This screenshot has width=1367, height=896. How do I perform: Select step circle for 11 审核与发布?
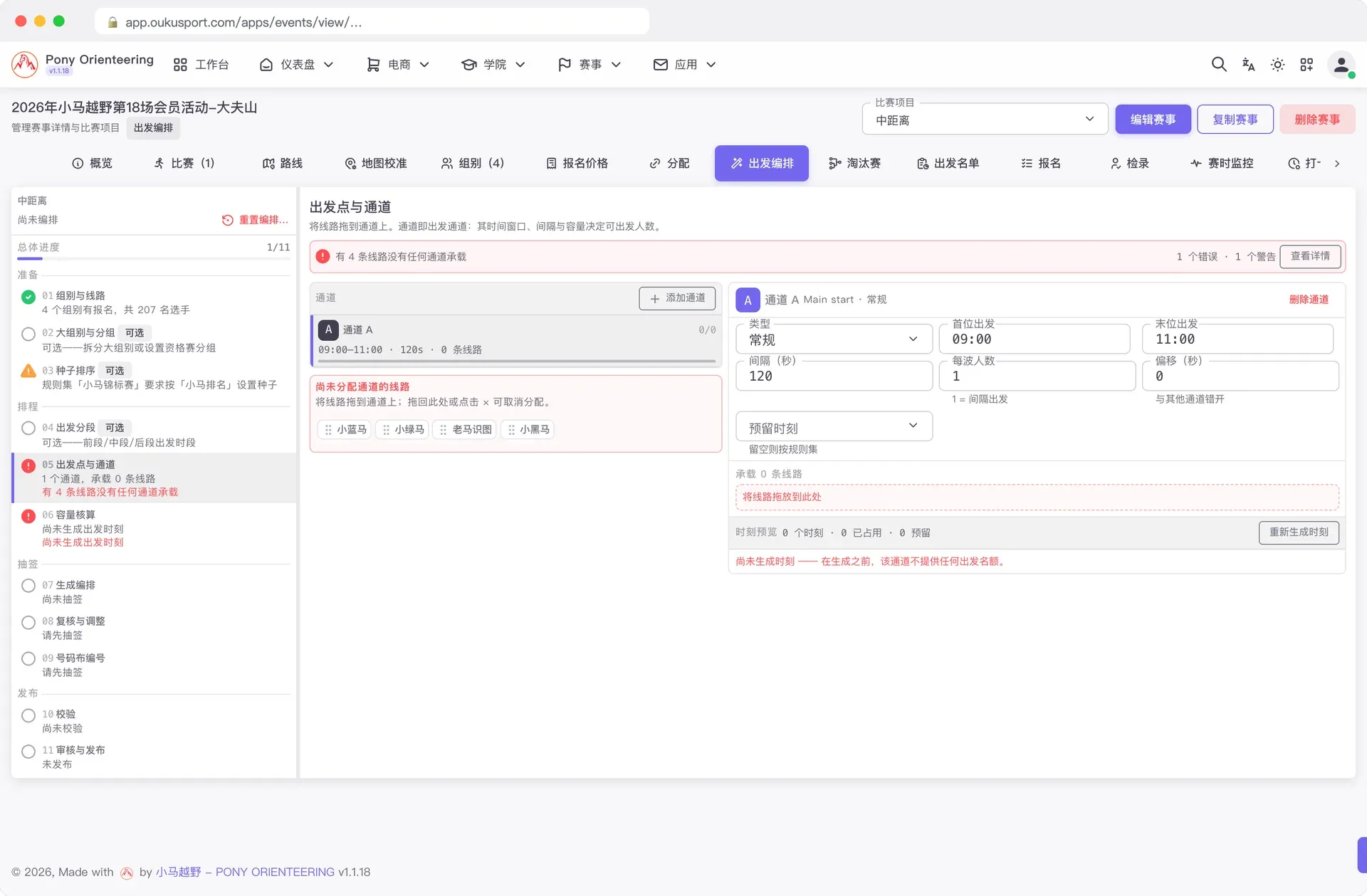point(28,751)
